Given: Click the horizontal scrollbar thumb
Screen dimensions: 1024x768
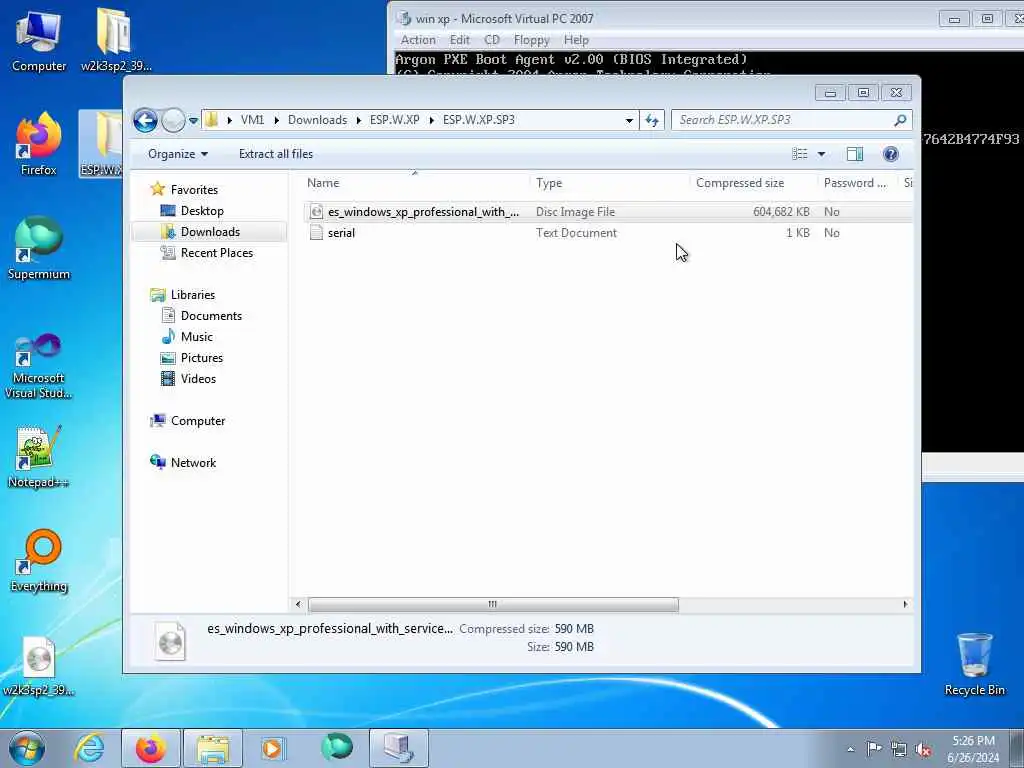Looking at the screenshot, I should pyautogui.click(x=493, y=605).
